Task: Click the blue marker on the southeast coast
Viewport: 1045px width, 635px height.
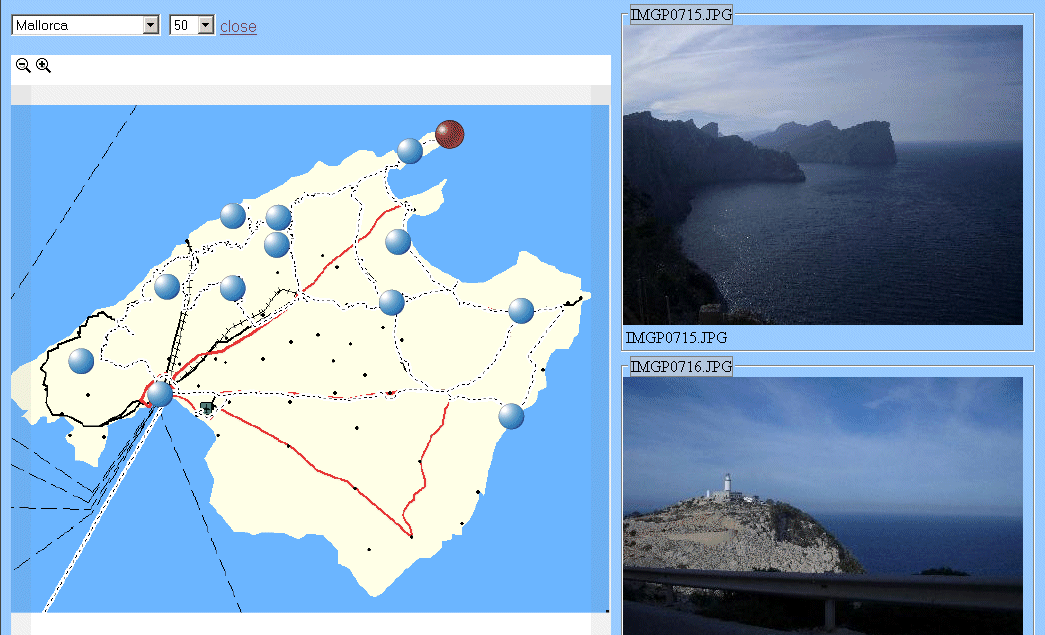Action: click(511, 416)
